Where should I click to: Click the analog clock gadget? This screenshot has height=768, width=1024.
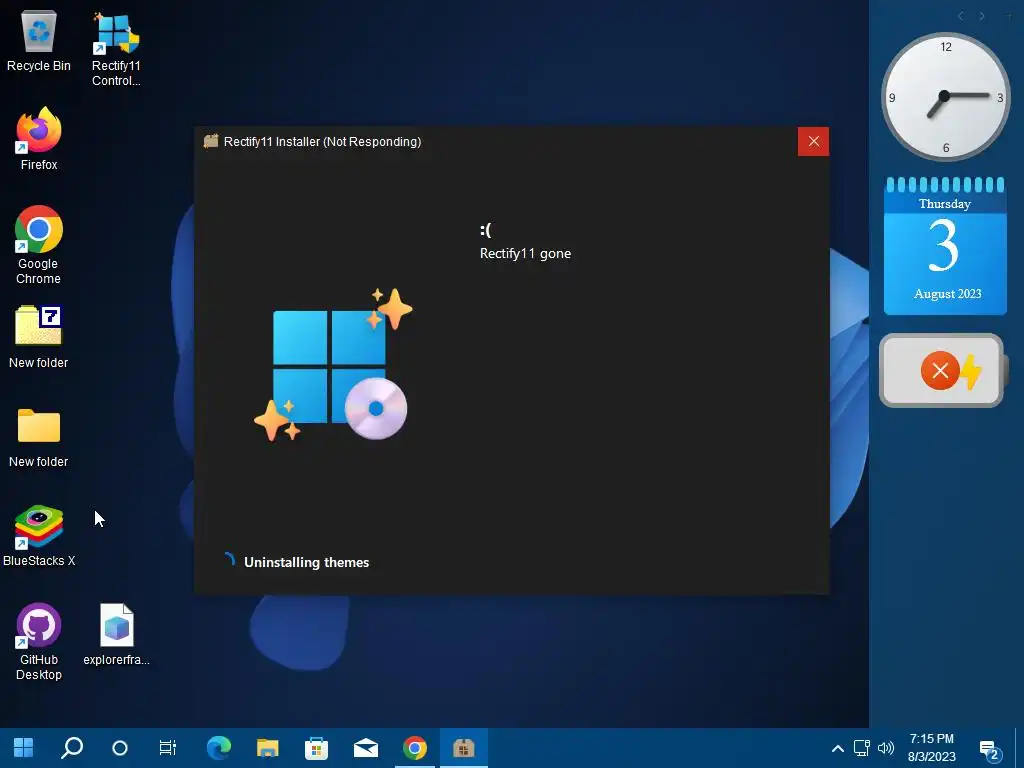pos(945,97)
